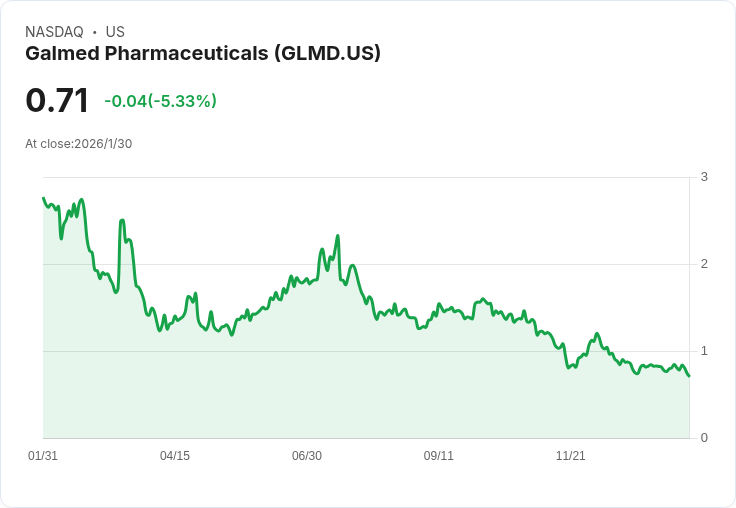Click the NASDAQ exchange label

pyautogui.click(x=54, y=32)
